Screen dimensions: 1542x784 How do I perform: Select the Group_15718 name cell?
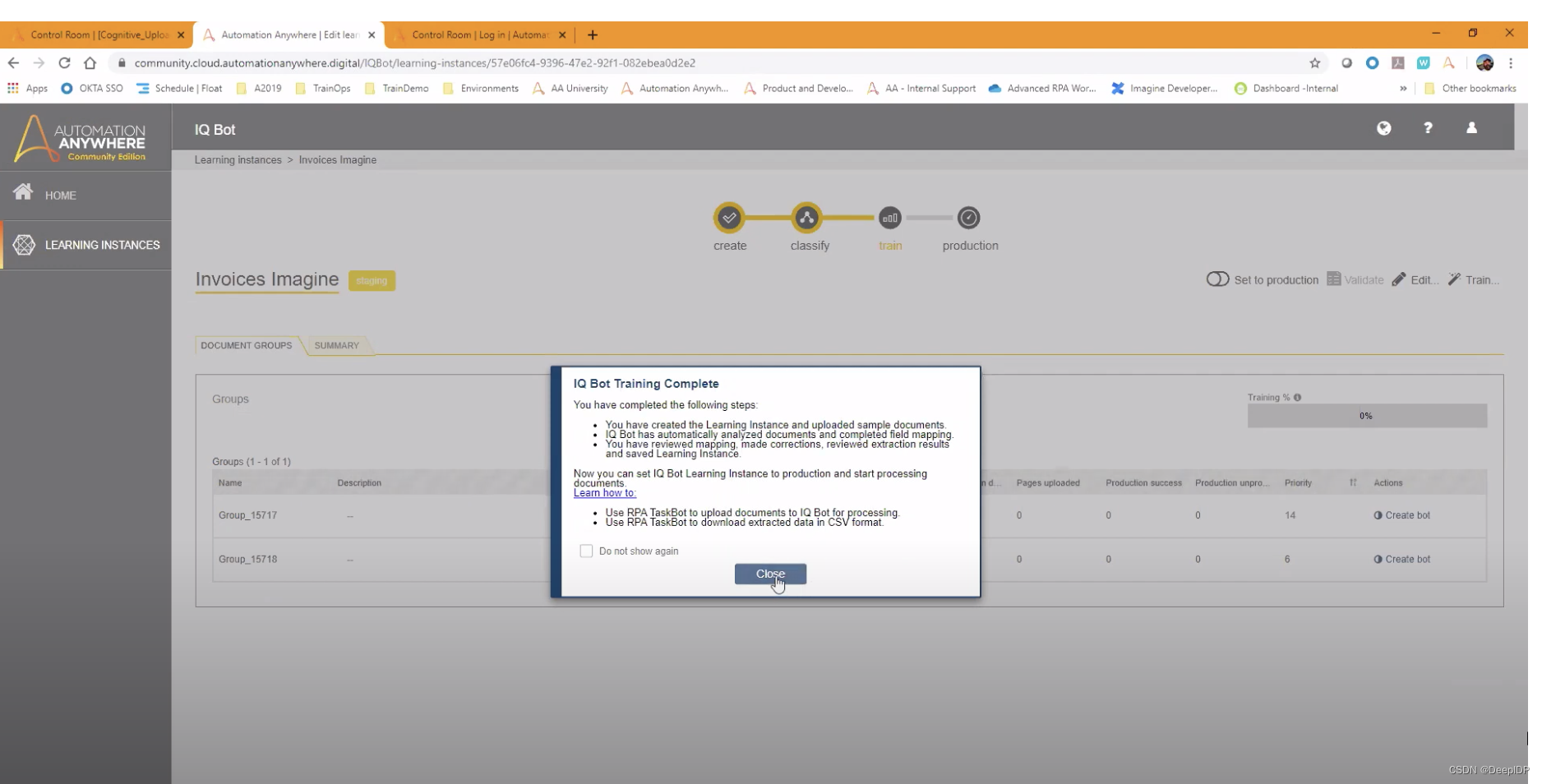pyautogui.click(x=247, y=559)
